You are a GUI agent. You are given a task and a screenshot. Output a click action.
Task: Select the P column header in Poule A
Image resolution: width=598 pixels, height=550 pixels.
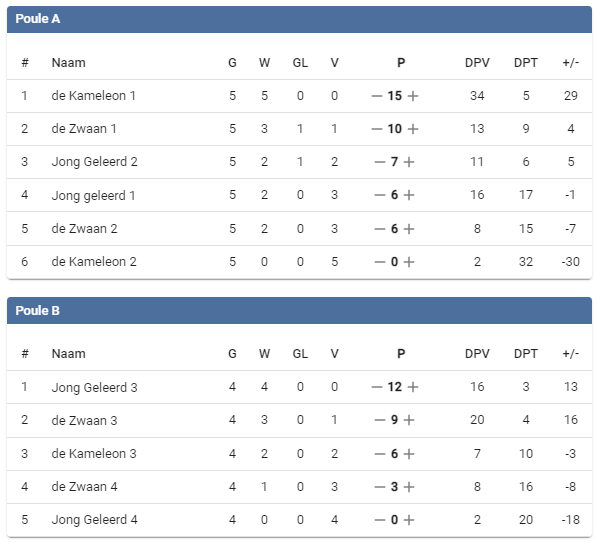tap(401, 63)
